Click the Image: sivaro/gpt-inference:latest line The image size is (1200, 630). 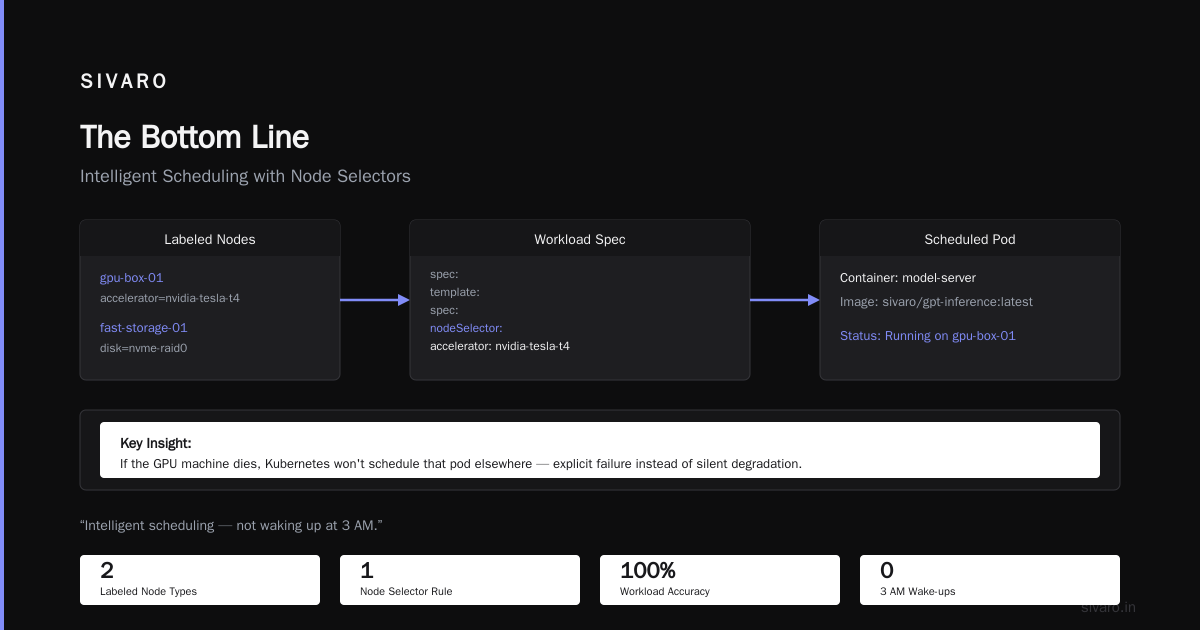click(936, 301)
